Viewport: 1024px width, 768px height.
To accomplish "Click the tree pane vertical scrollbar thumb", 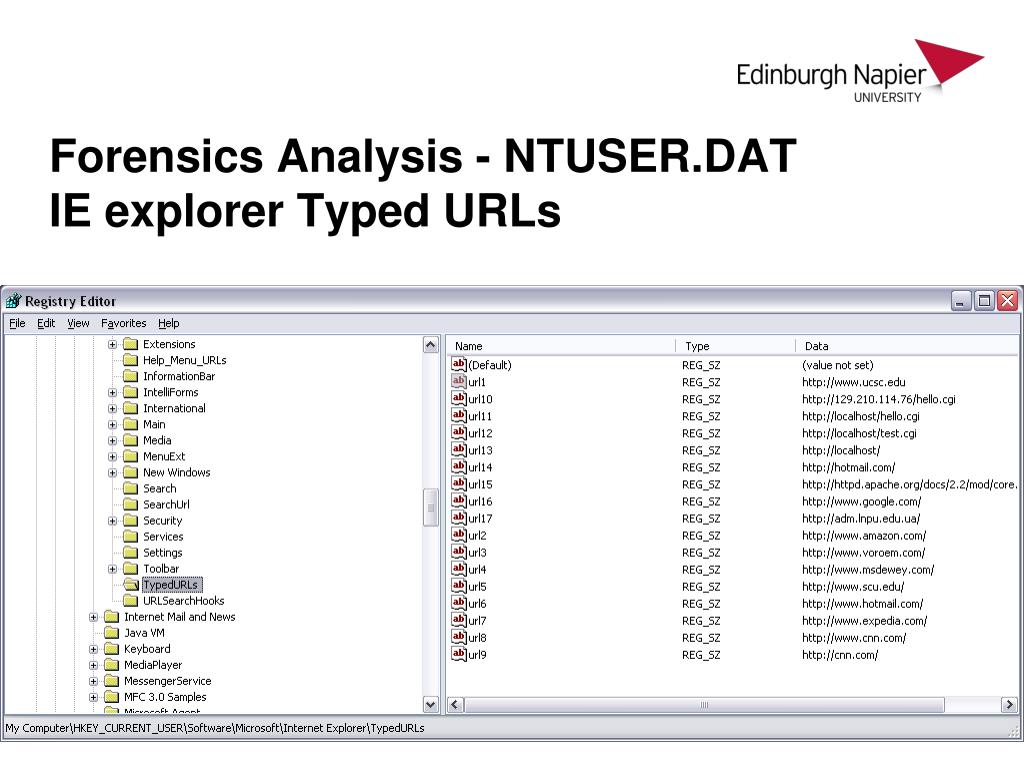I will 430,507.
